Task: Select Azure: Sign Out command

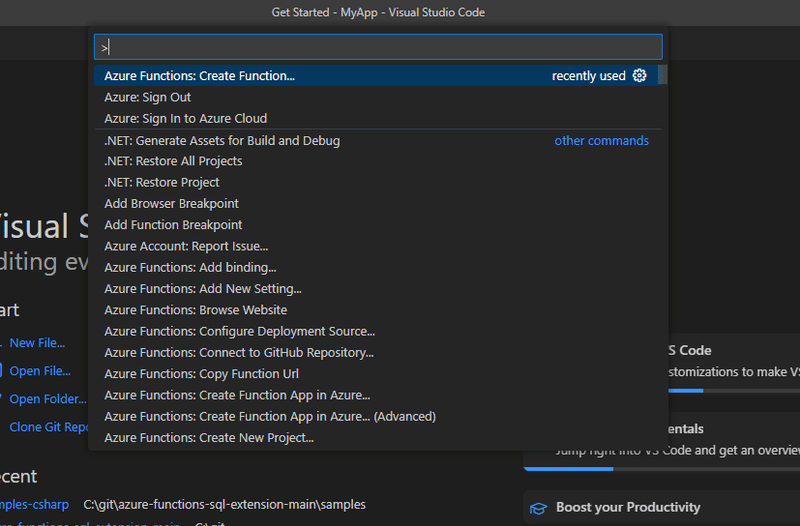Action: 376,97
